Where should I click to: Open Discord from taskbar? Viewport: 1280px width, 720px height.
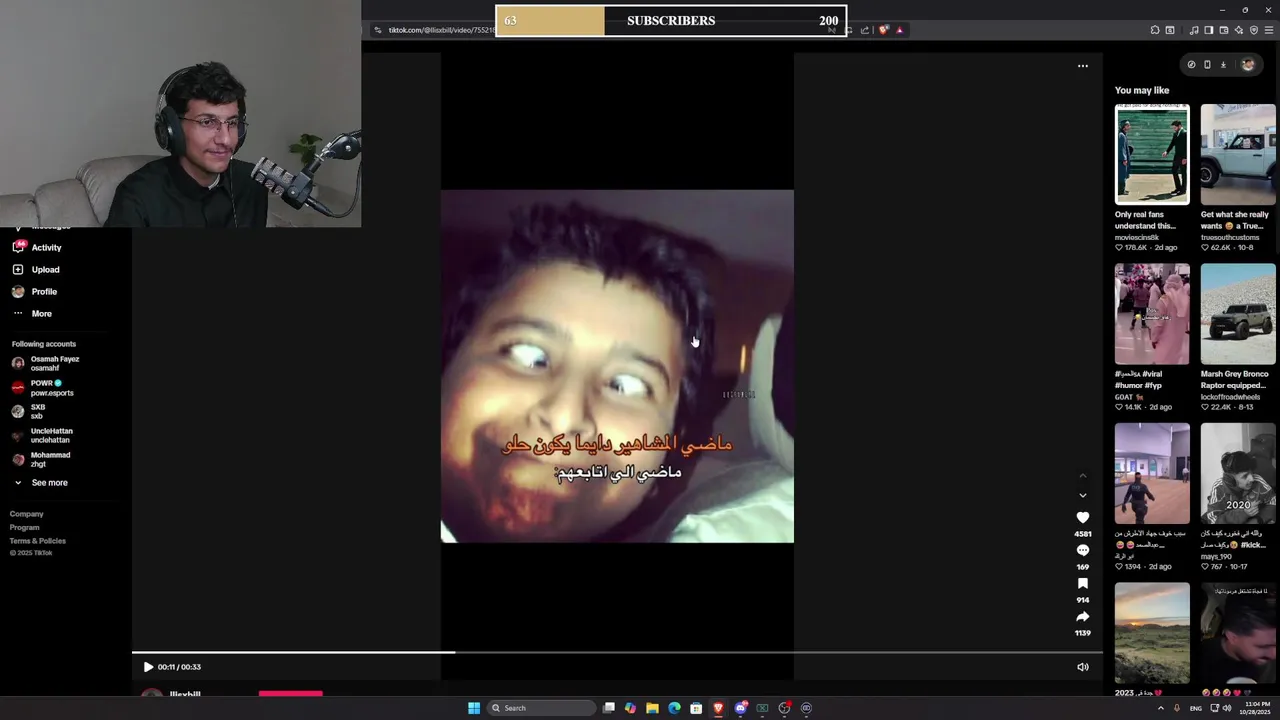740,708
